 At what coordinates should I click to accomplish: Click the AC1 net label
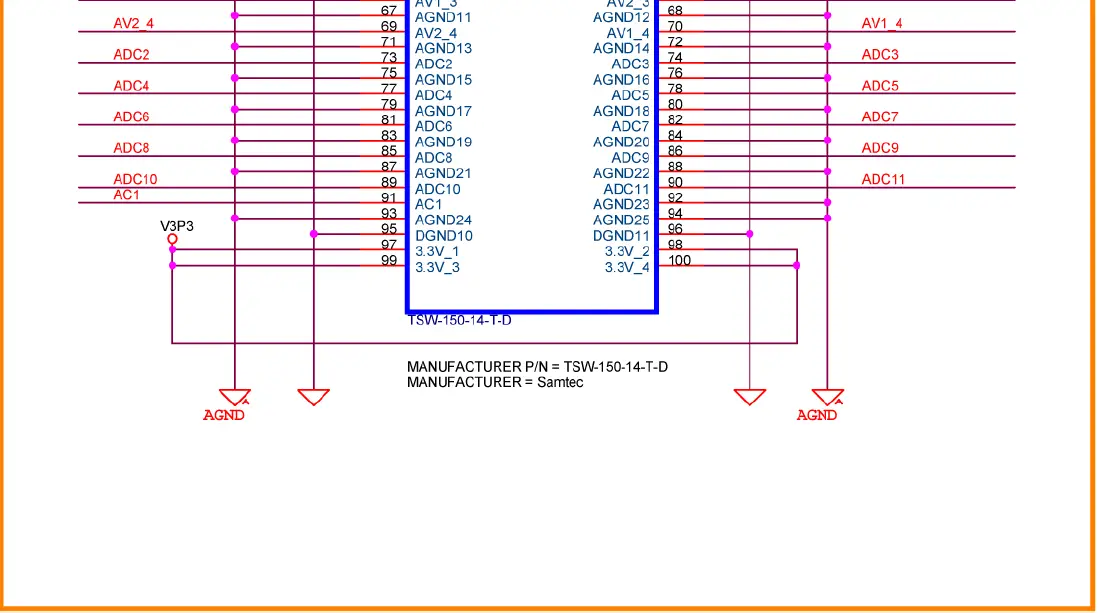124,194
